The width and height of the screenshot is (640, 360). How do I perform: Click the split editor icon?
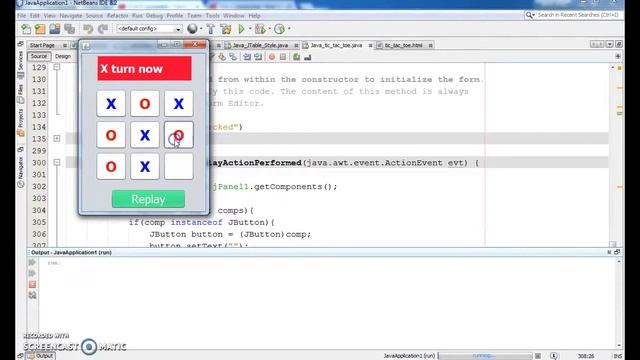pyautogui.click(x=618, y=56)
